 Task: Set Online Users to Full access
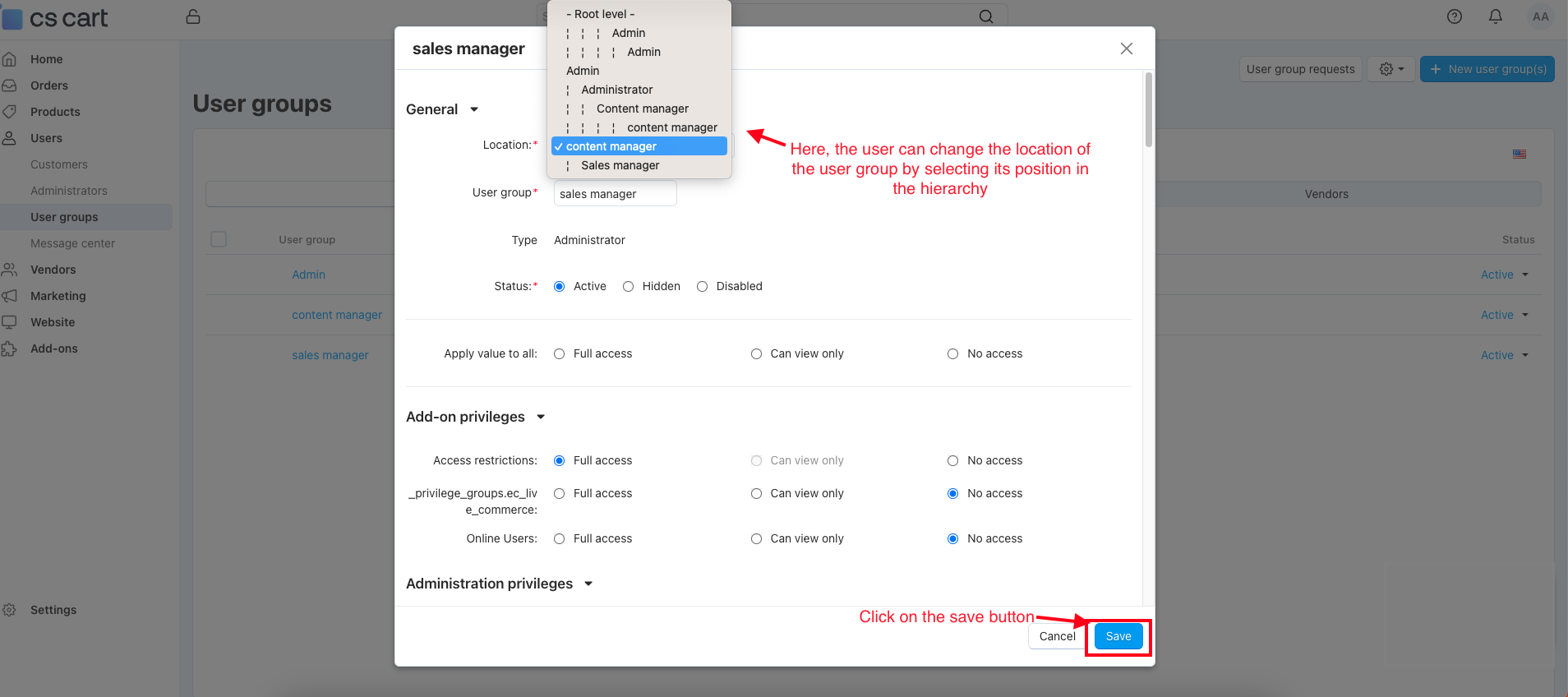(559, 538)
